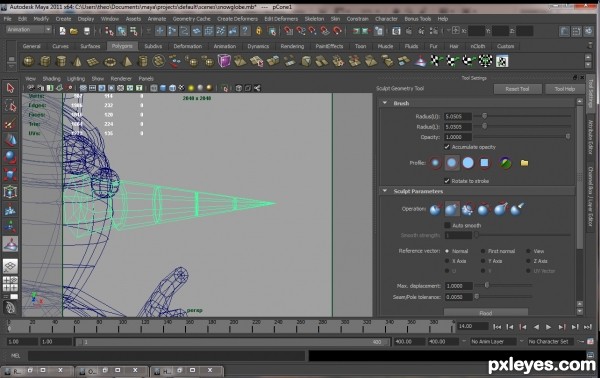Click the new scene icon in status line
This screenshot has height=378, width=600.
[x=62, y=31]
